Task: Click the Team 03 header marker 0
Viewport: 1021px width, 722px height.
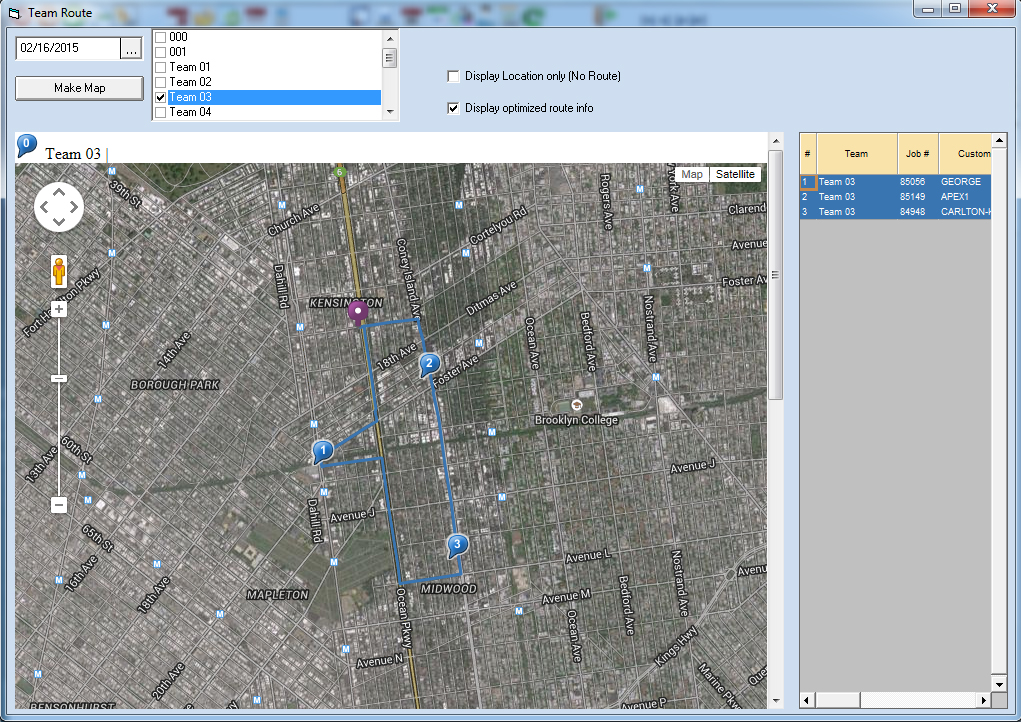Action: point(26,145)
